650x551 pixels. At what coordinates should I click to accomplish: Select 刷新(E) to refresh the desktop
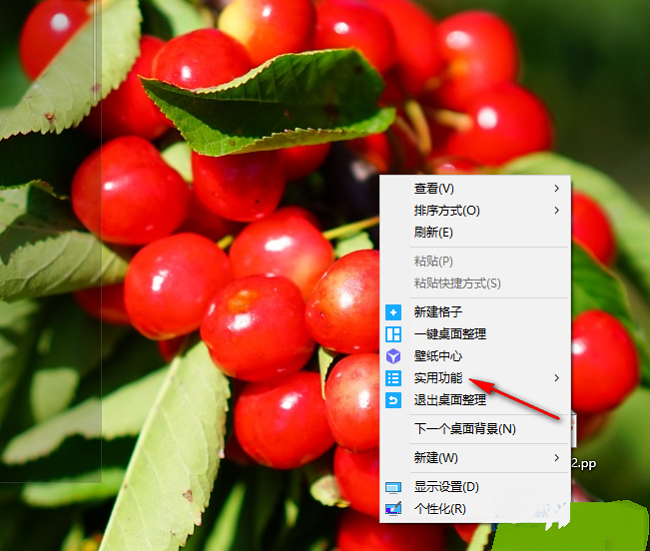pos(475,233)
